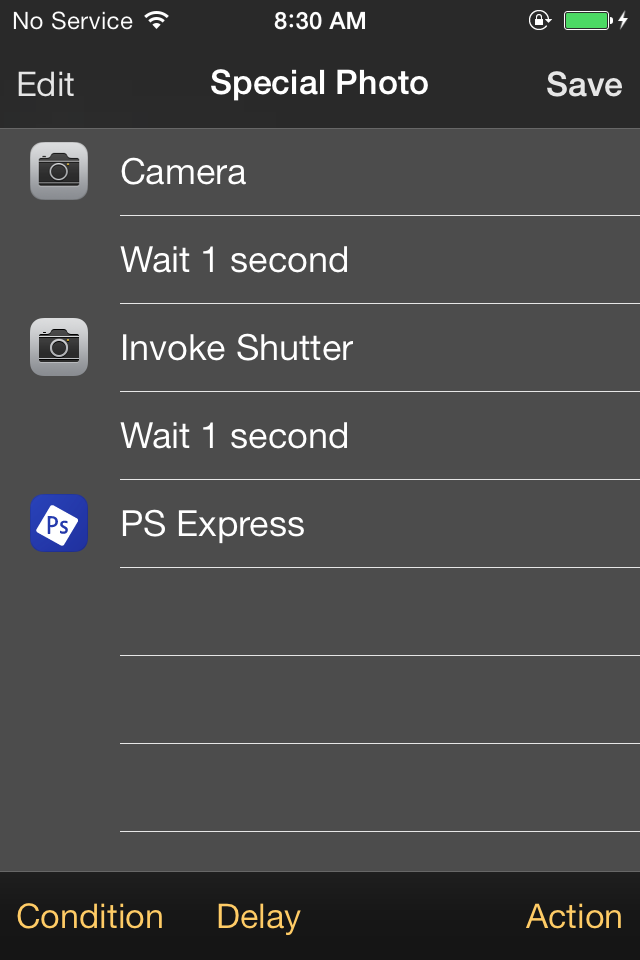The width and height of the screenshot is (640, 960).
Task: Tap the Special Photo title
Action: tap(319, 84)
